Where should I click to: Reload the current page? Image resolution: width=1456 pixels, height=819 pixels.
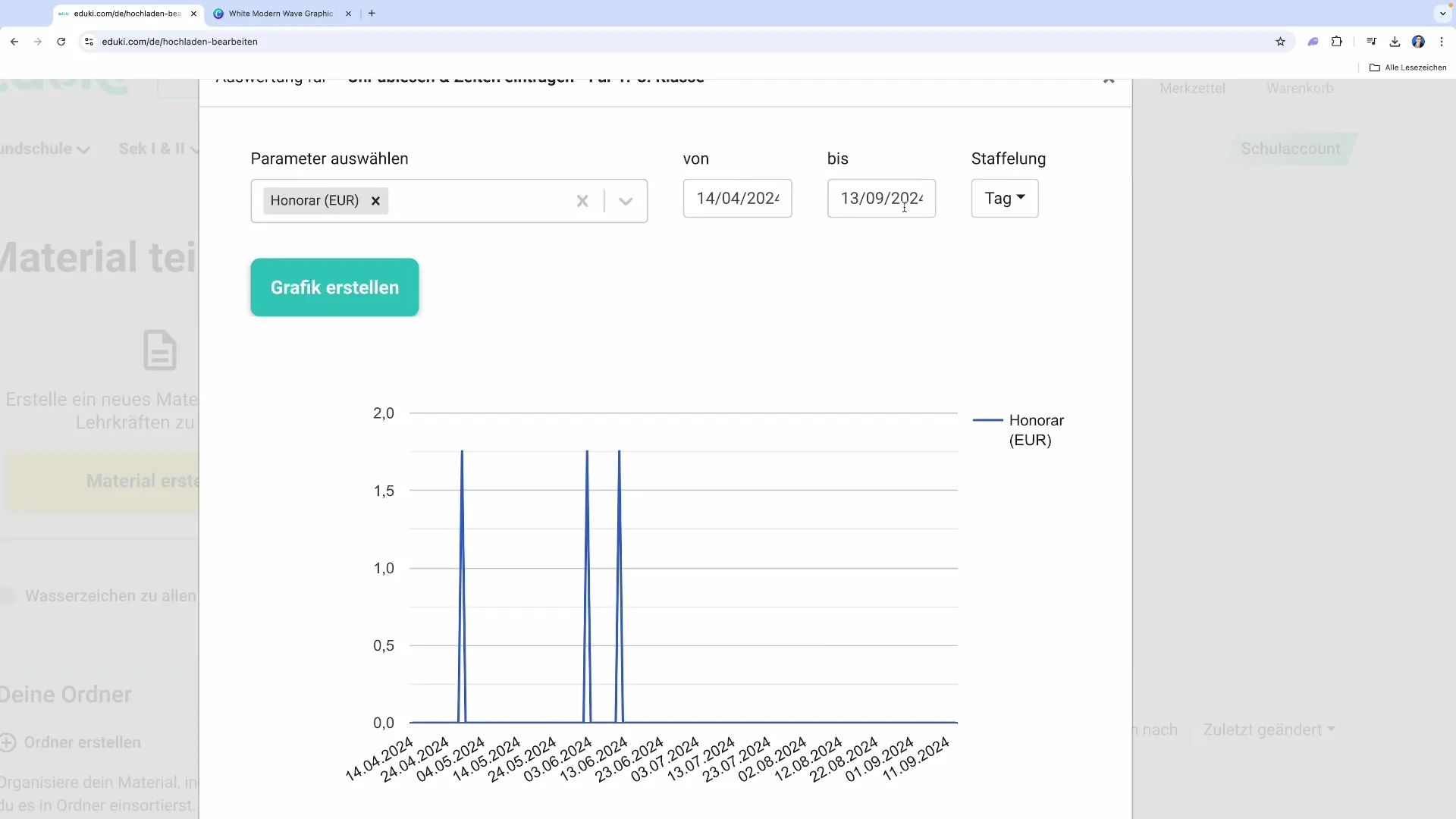click(x=61, y=42)
